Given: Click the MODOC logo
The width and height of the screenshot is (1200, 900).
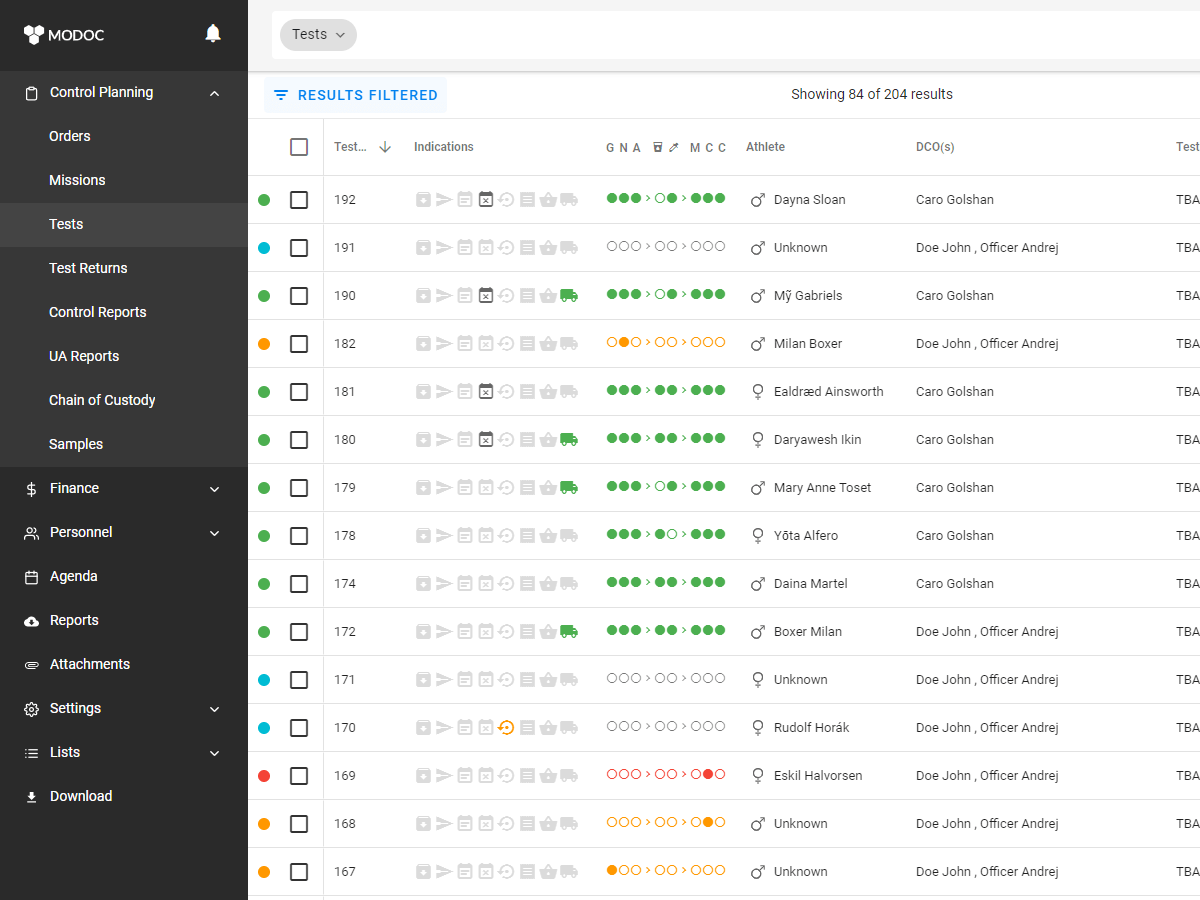Looking at the screenshot, I should tap(64, 35).
